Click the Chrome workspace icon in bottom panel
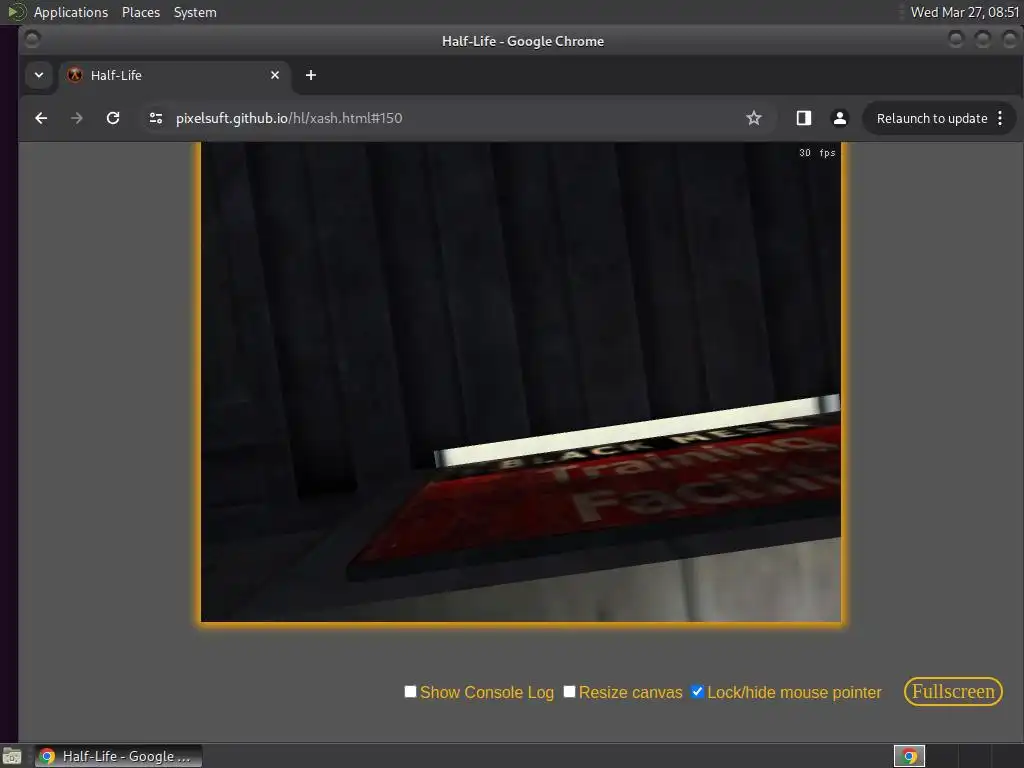Screen dimensions: 1024x768 click(x=909, y=756)
